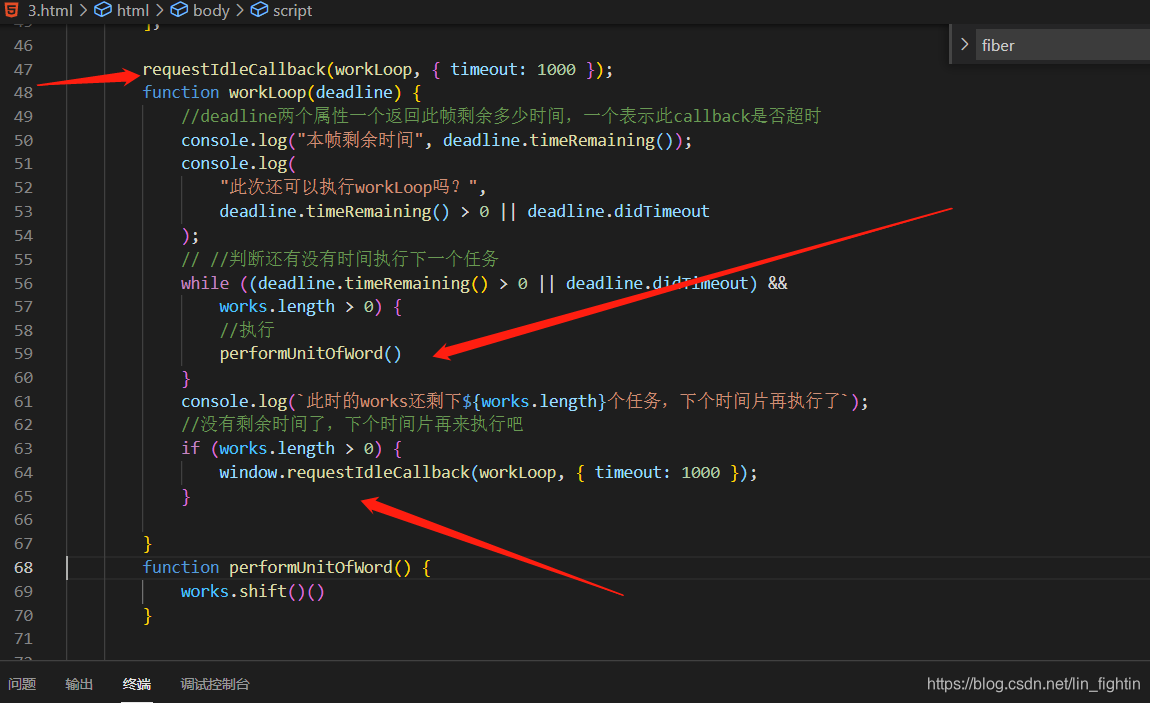The width and height of the screenshot is (1150, 703).
Task: Switch to the 输出 panel tab
Action: coord(79,684)
